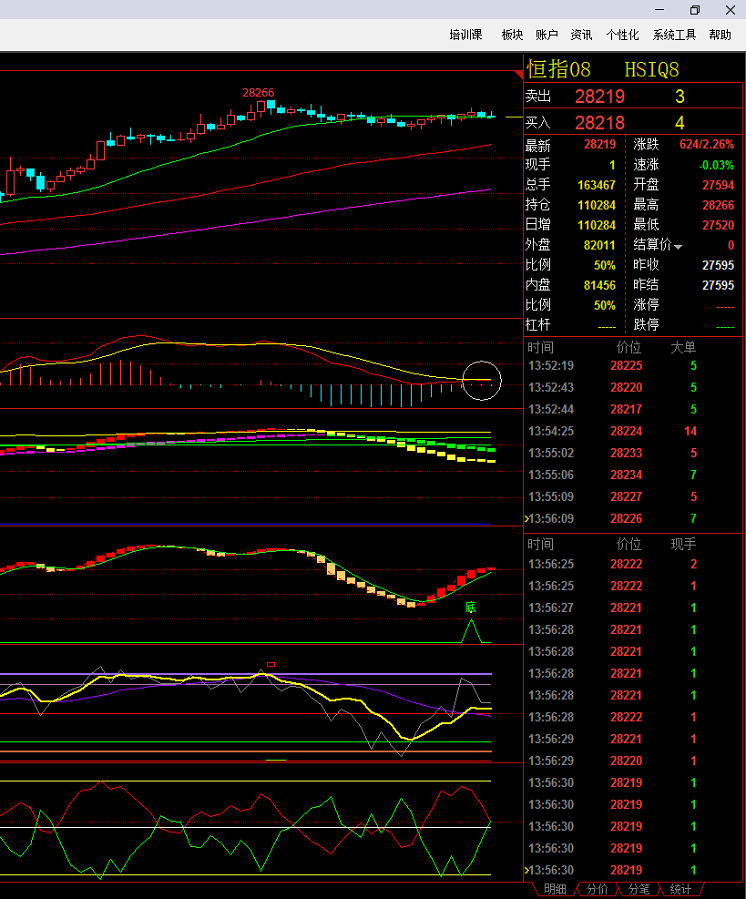Click the 卖出 price 28219

coord(599,97)
